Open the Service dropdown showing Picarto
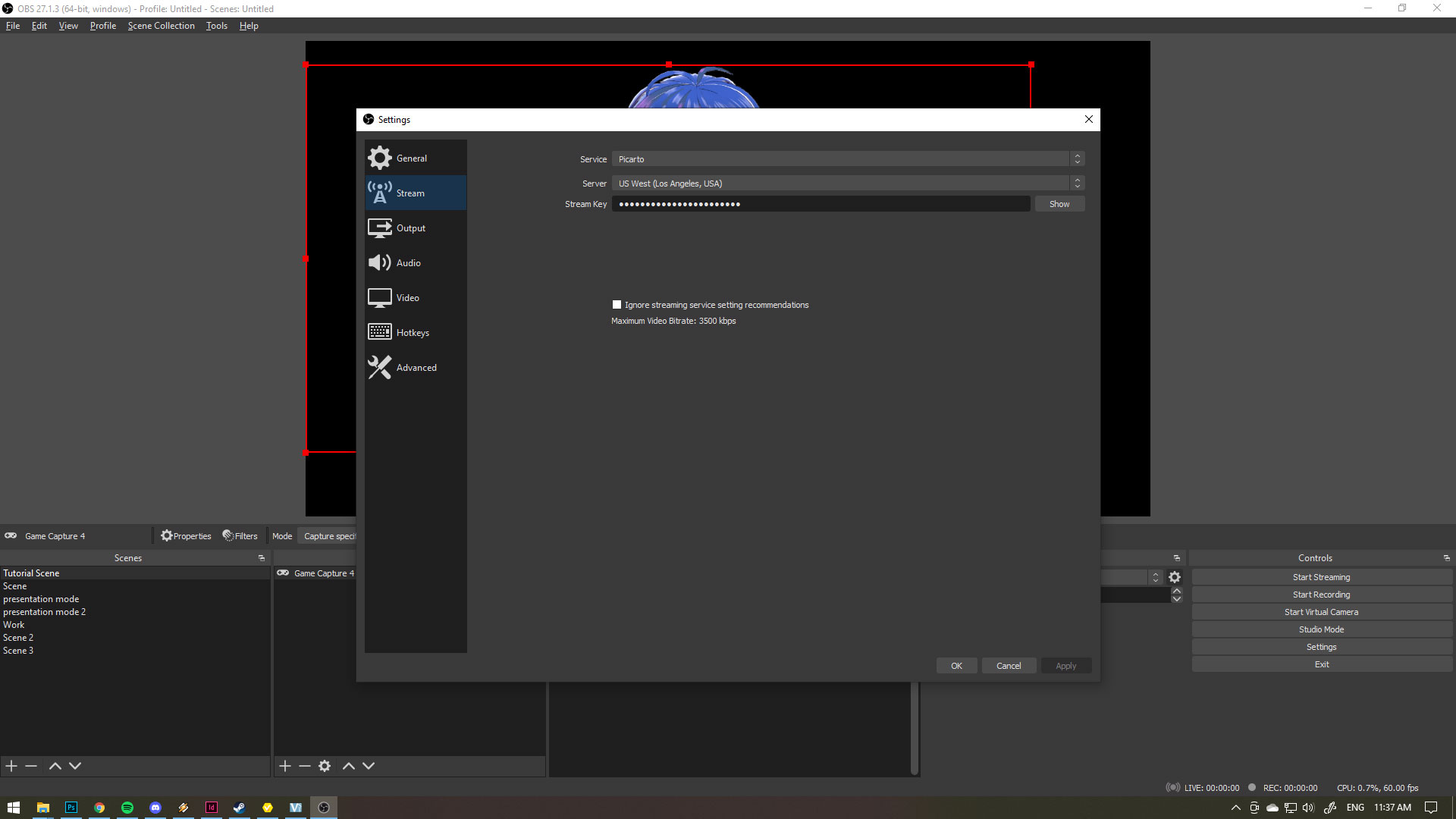This screenshot has width=1456, height=819. coord(848,158)
